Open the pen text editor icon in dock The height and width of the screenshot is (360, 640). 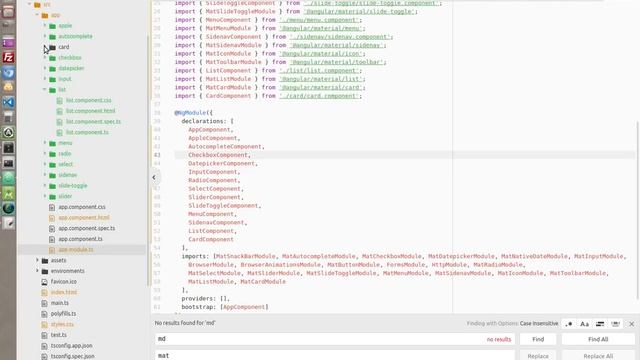(8, 224)
